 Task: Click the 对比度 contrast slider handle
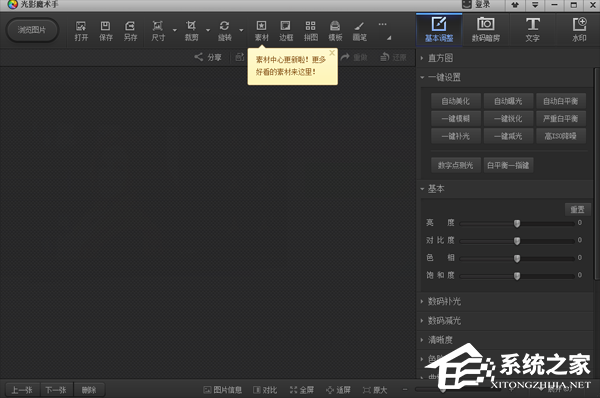[x=517, y=241]
